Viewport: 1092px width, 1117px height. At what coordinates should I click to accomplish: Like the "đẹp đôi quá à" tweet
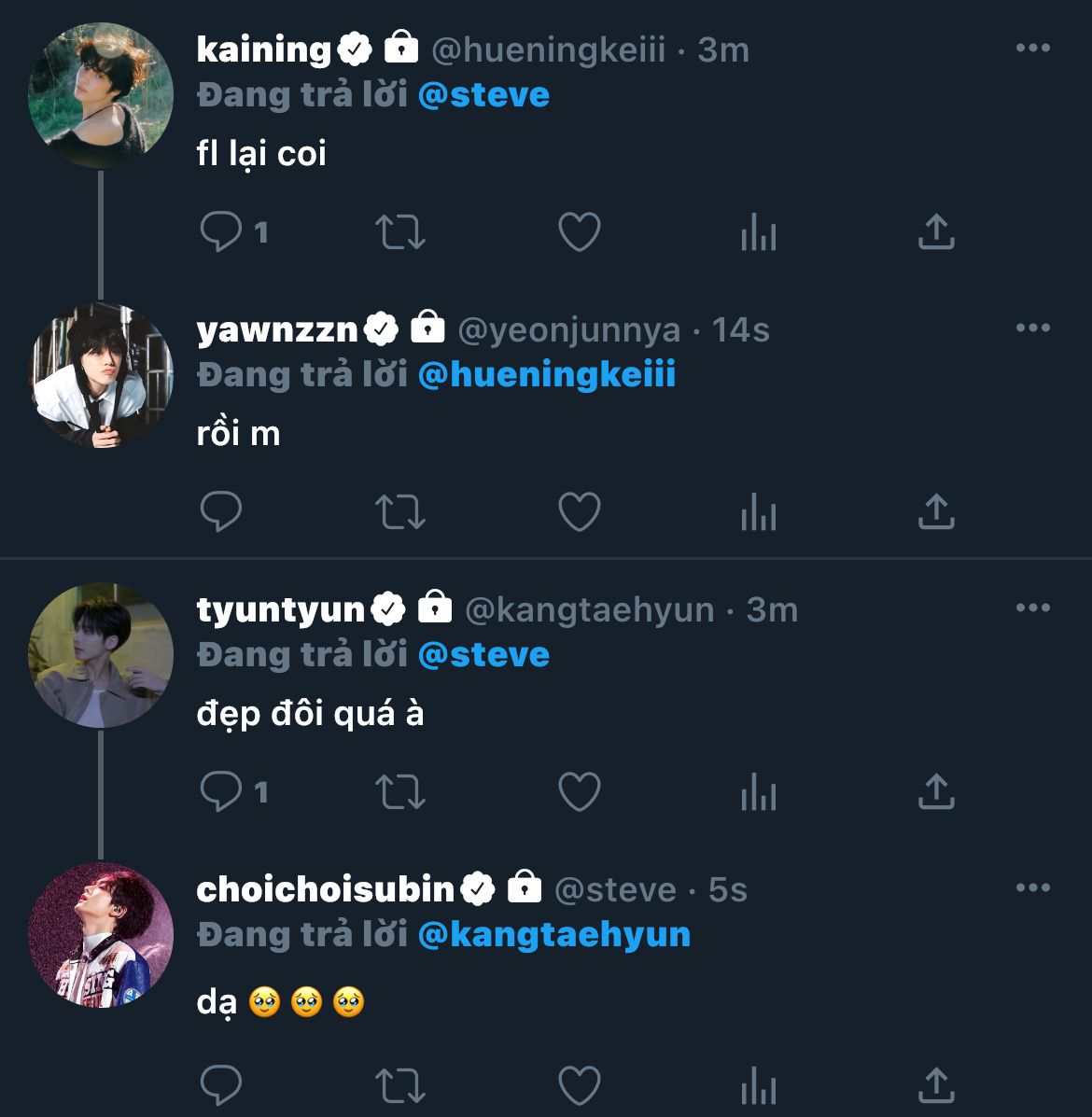point(579,791)
